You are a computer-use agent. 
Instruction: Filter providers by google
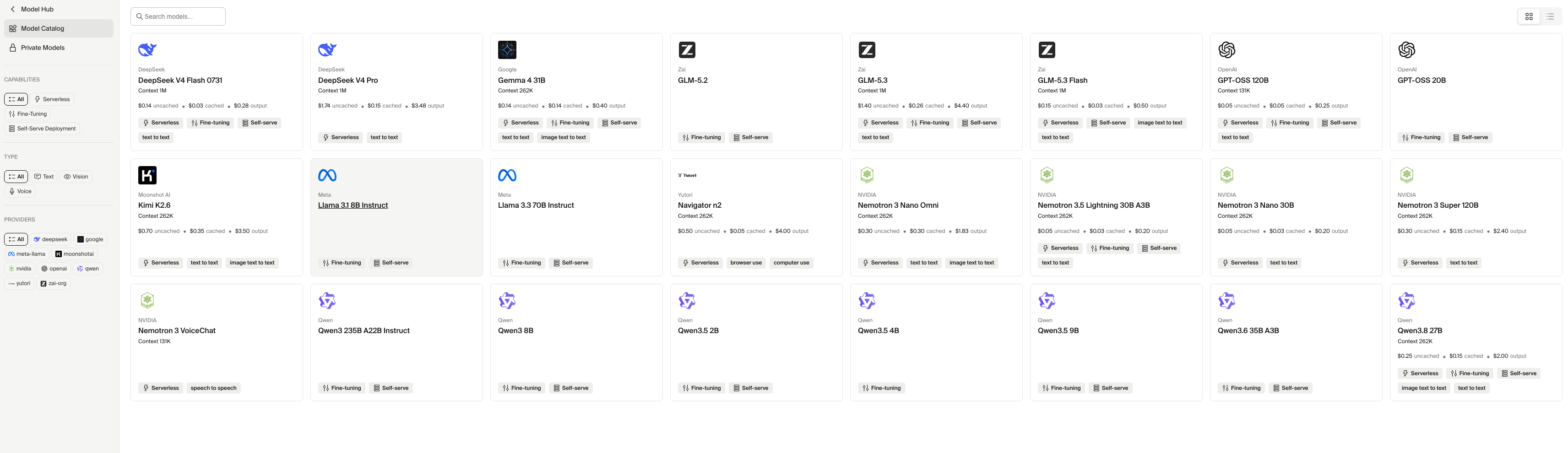[90, 239]
